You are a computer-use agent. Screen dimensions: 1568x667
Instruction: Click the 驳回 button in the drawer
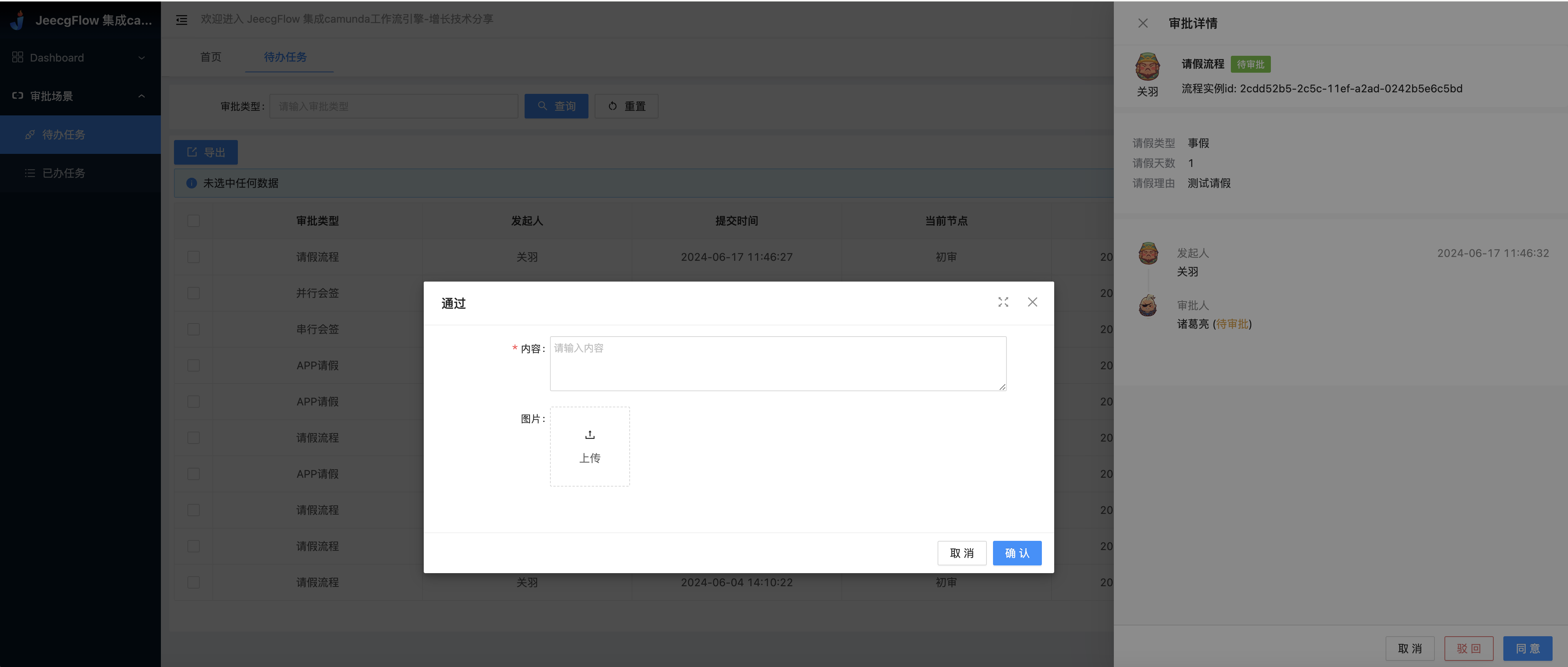tap(1468, 648)
